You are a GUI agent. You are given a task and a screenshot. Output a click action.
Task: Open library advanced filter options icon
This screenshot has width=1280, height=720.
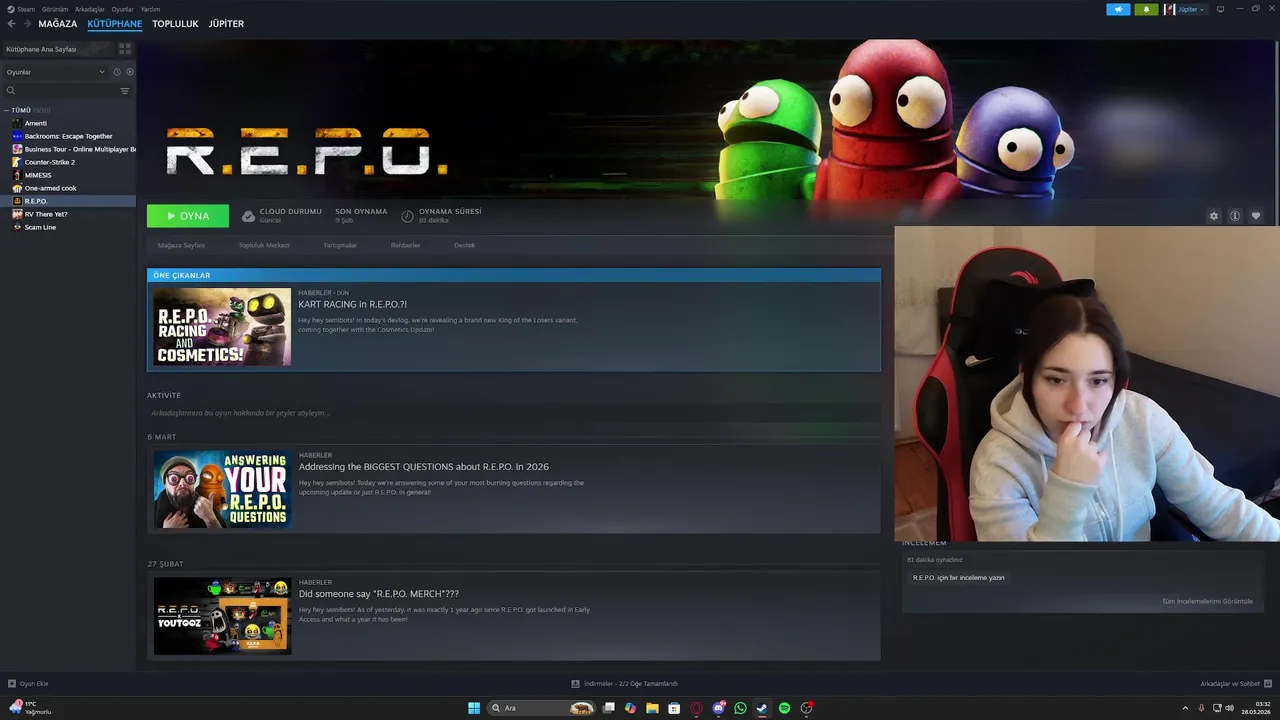coord(125,91)
